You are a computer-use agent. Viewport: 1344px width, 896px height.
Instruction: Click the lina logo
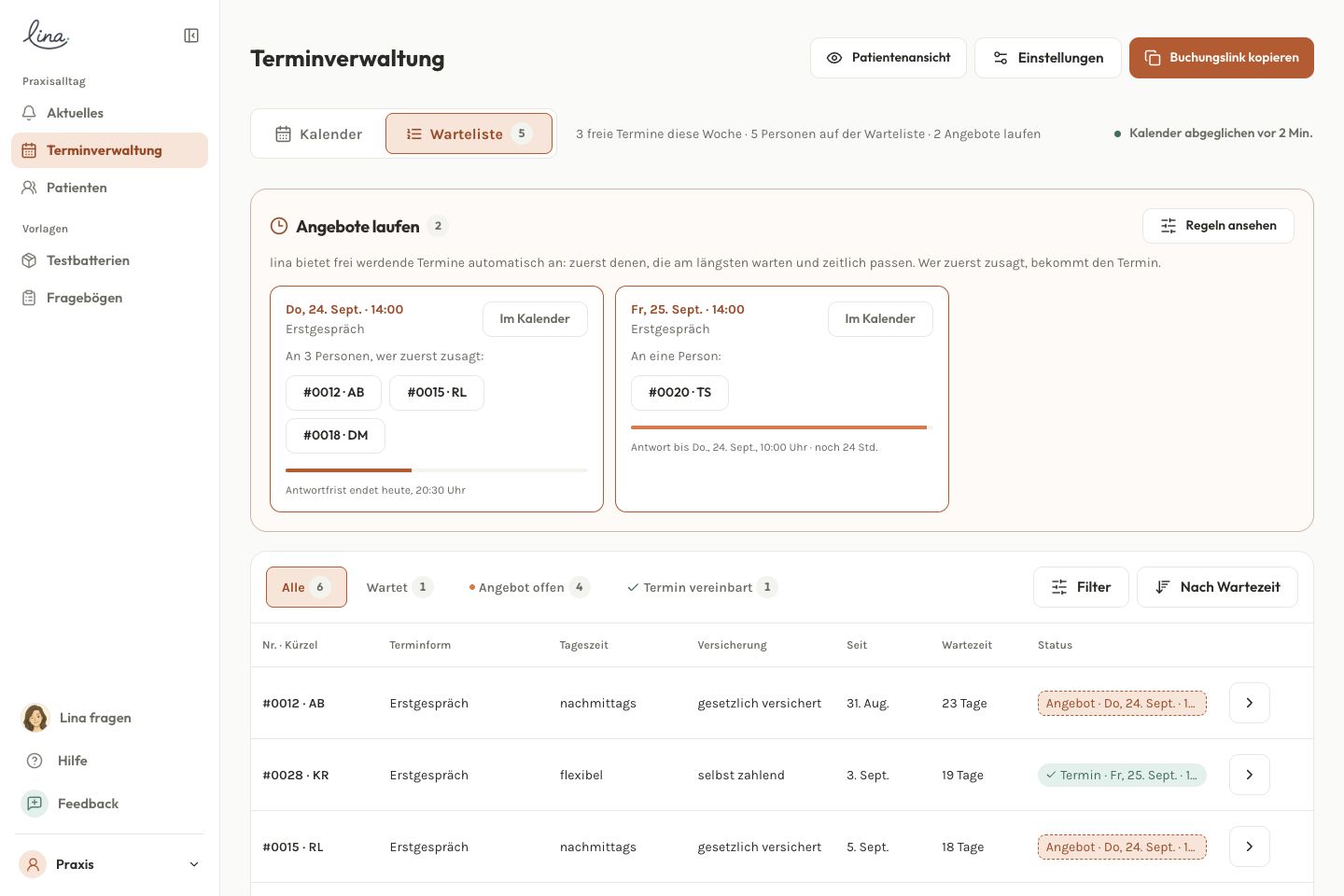(x=46, y=35)
